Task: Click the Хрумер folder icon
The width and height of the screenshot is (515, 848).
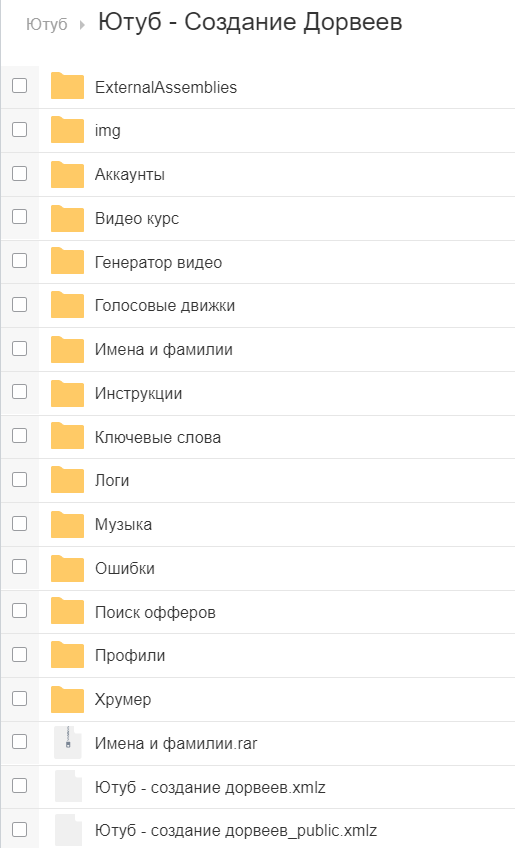Action: point(67,699)
